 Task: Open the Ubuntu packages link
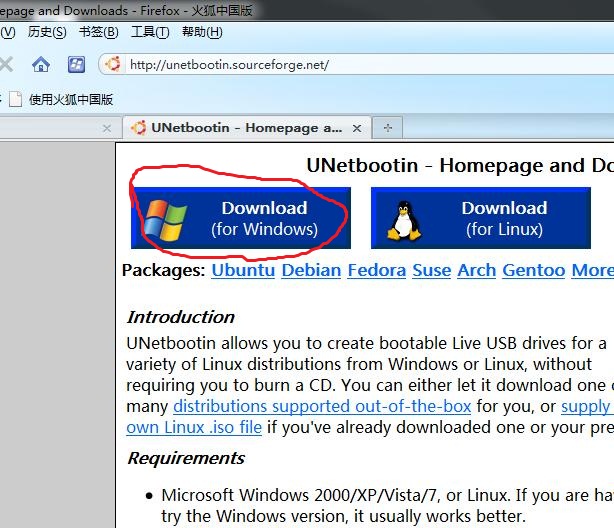tap(243, 270)
